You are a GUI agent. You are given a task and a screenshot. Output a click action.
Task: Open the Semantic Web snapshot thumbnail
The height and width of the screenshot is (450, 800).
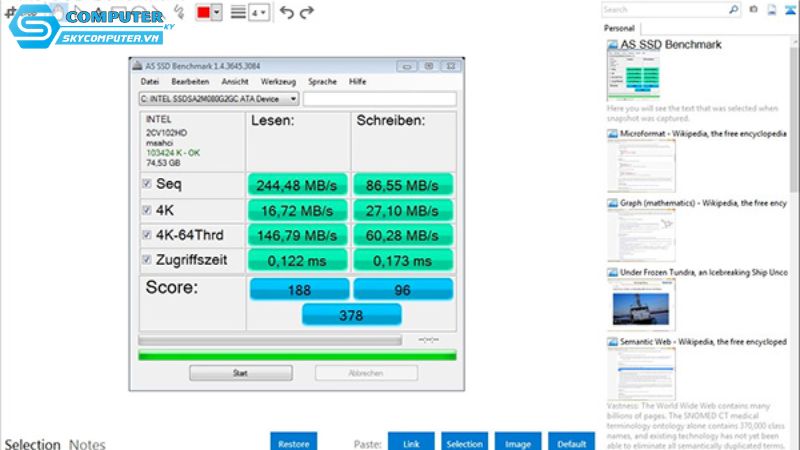point(641,374)
